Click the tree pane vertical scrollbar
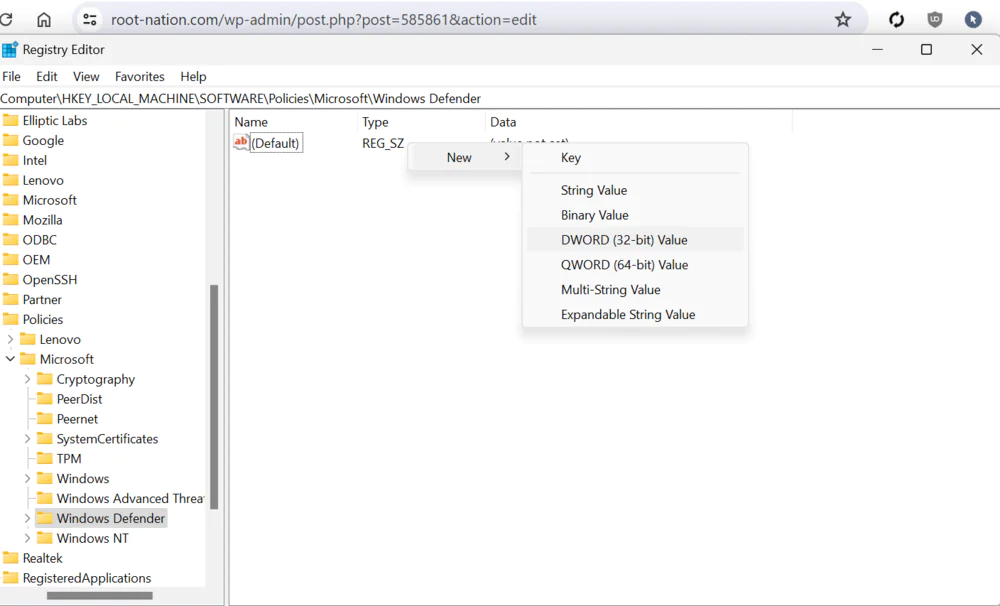 [x=214, y=397]
